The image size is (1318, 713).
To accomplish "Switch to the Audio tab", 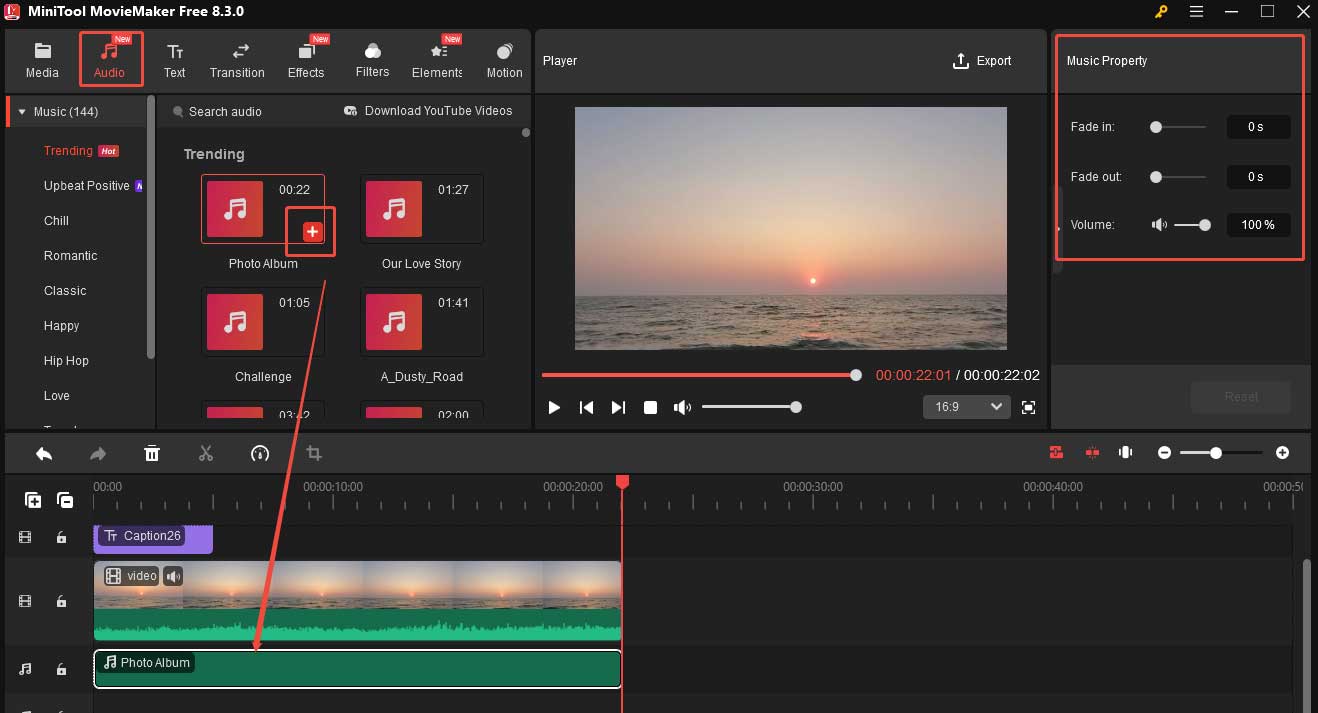I will pos(110,60).
